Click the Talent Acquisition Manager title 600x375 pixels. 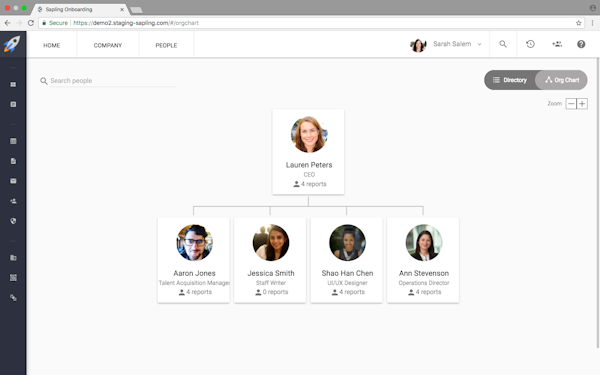point(194,283)
